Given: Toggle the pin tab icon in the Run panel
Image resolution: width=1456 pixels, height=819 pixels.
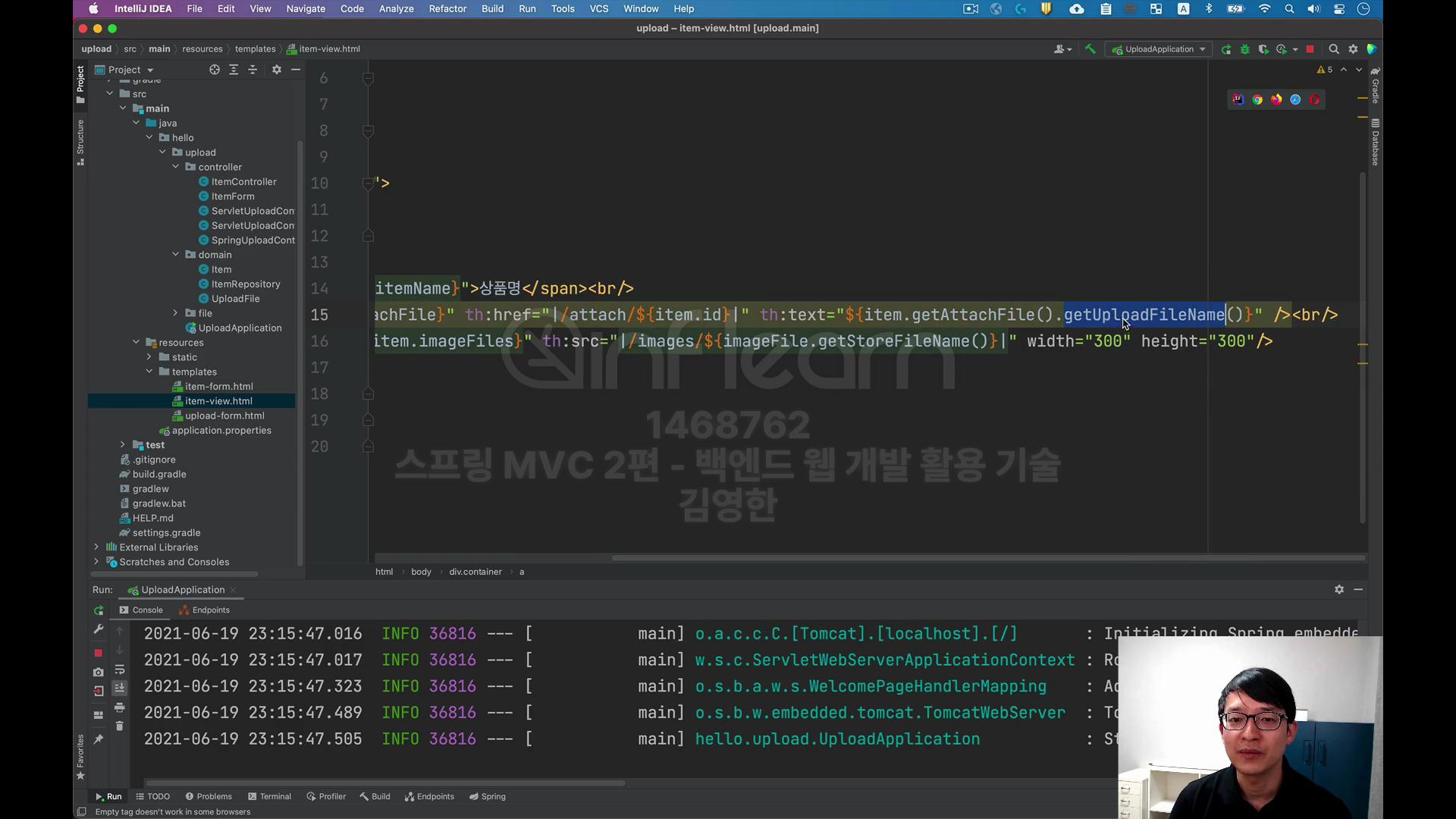Looking at the screenshot, I should [98, 739].
